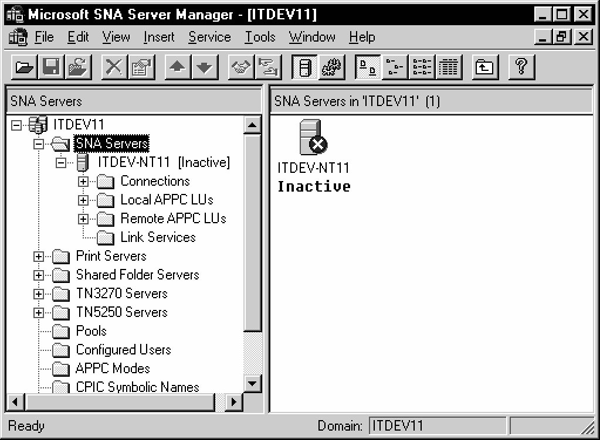
Task: Expand the Connections folder node
Action: click(83, 181)
